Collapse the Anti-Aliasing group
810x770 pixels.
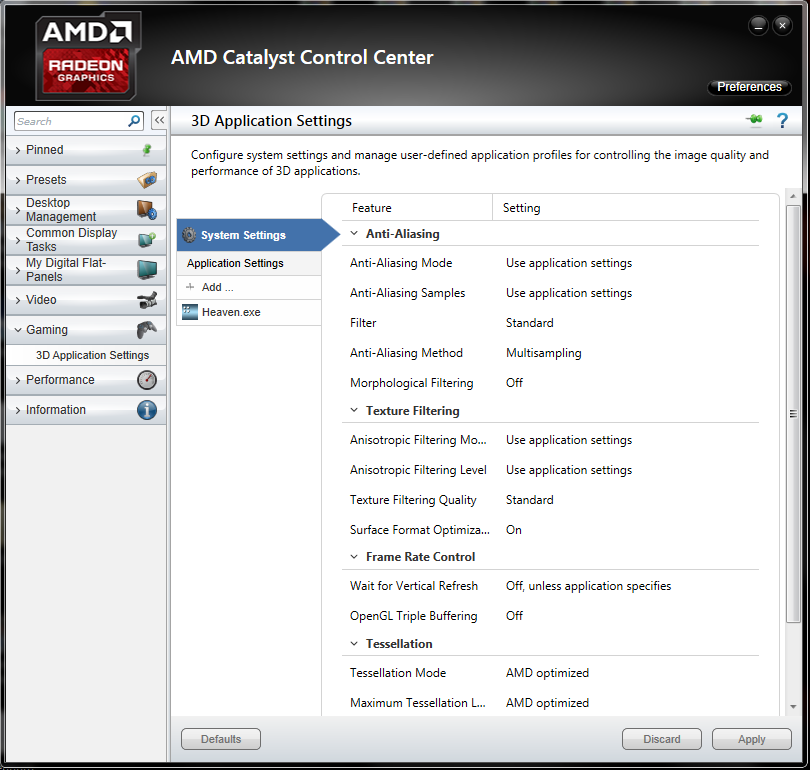pos(354,233)
